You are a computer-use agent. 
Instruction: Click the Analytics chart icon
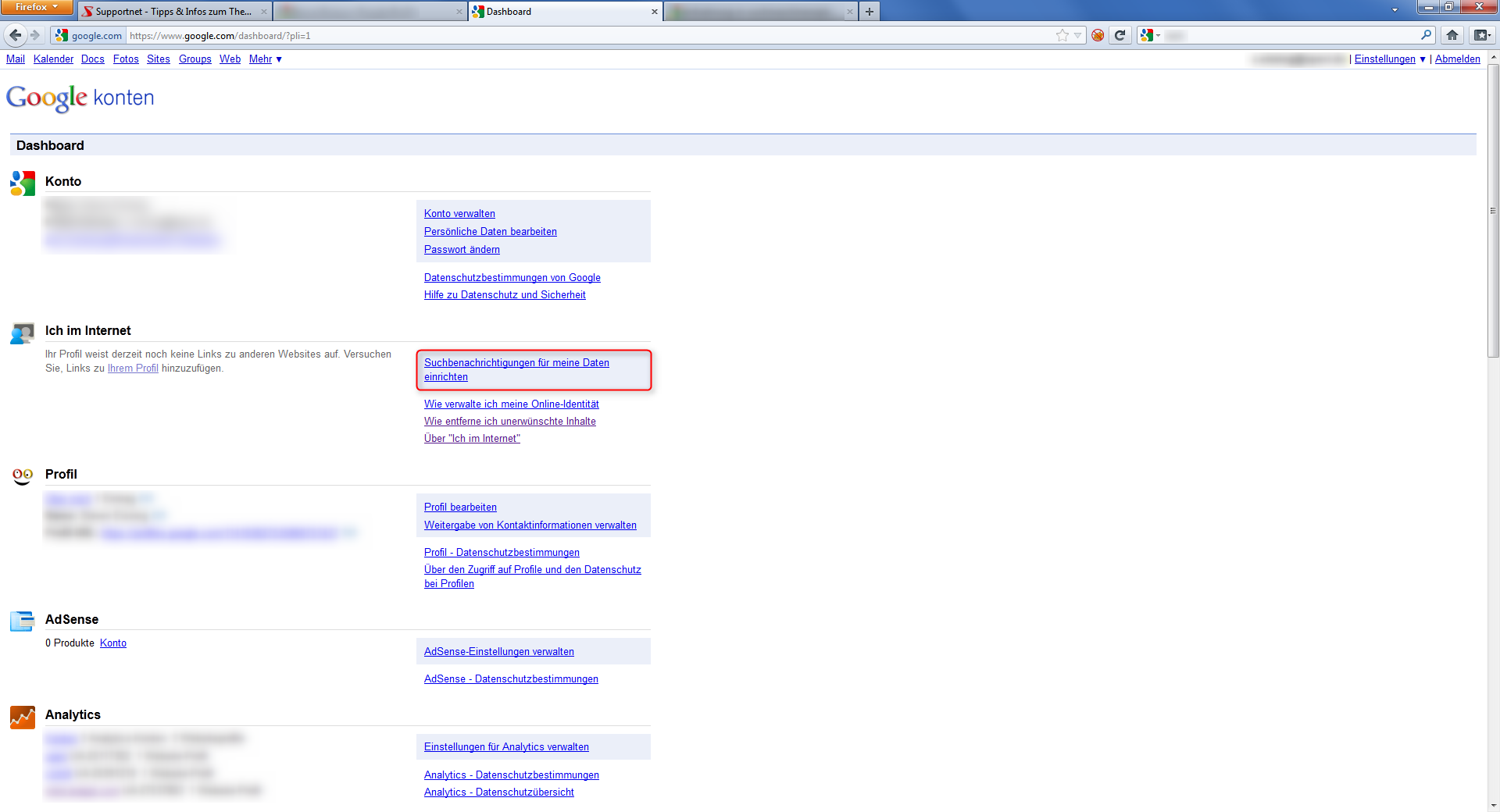point(21,716)
